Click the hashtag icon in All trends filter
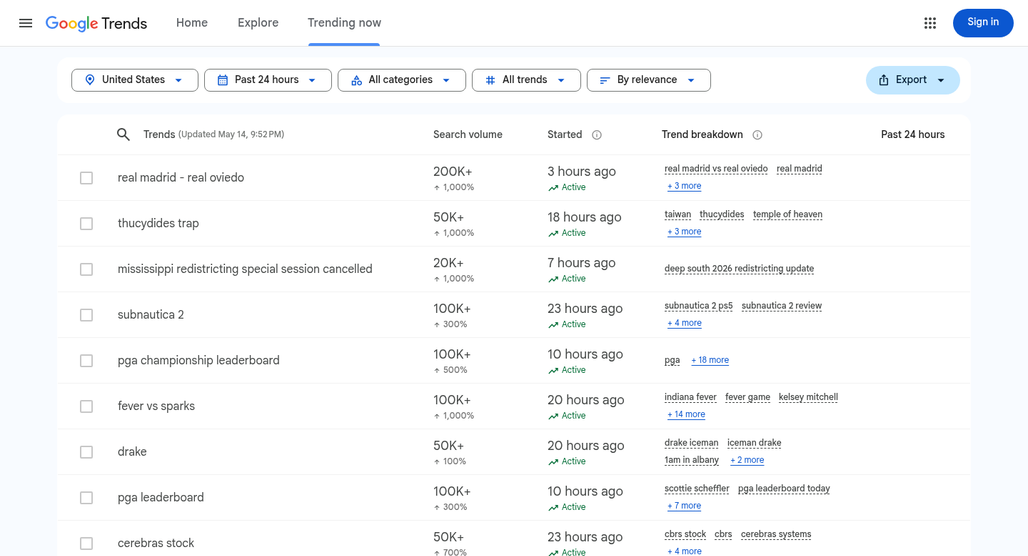The image size is (1028, 556). [x=490, y=80]
